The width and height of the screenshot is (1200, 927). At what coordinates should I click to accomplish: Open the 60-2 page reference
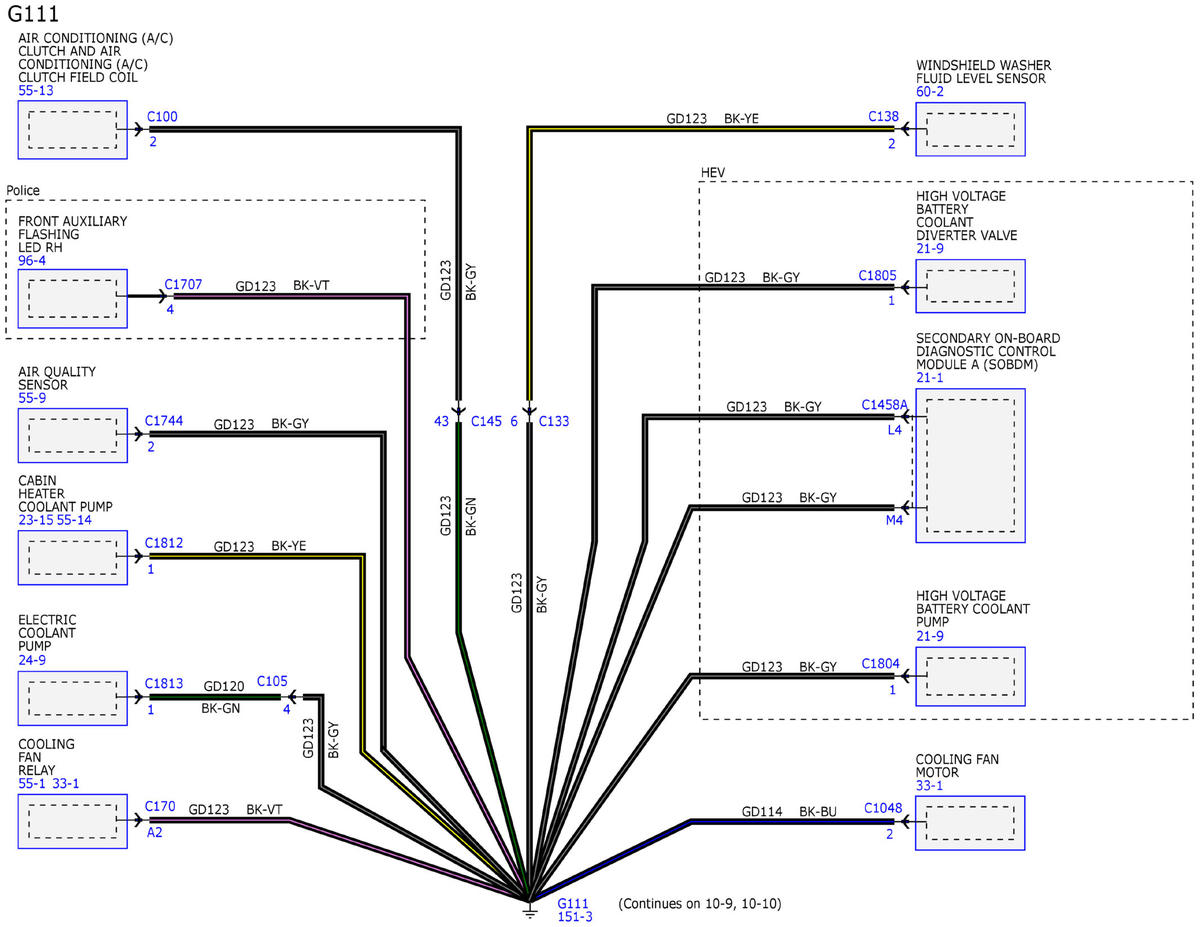(930, 92)
